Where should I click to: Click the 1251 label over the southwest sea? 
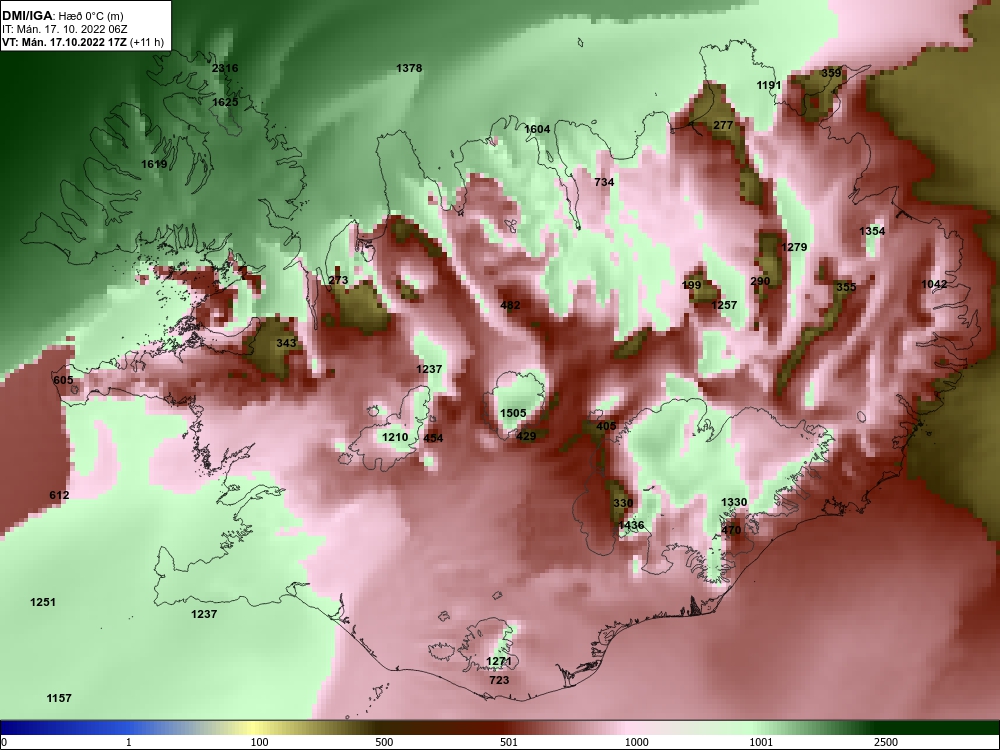point(43,602)
